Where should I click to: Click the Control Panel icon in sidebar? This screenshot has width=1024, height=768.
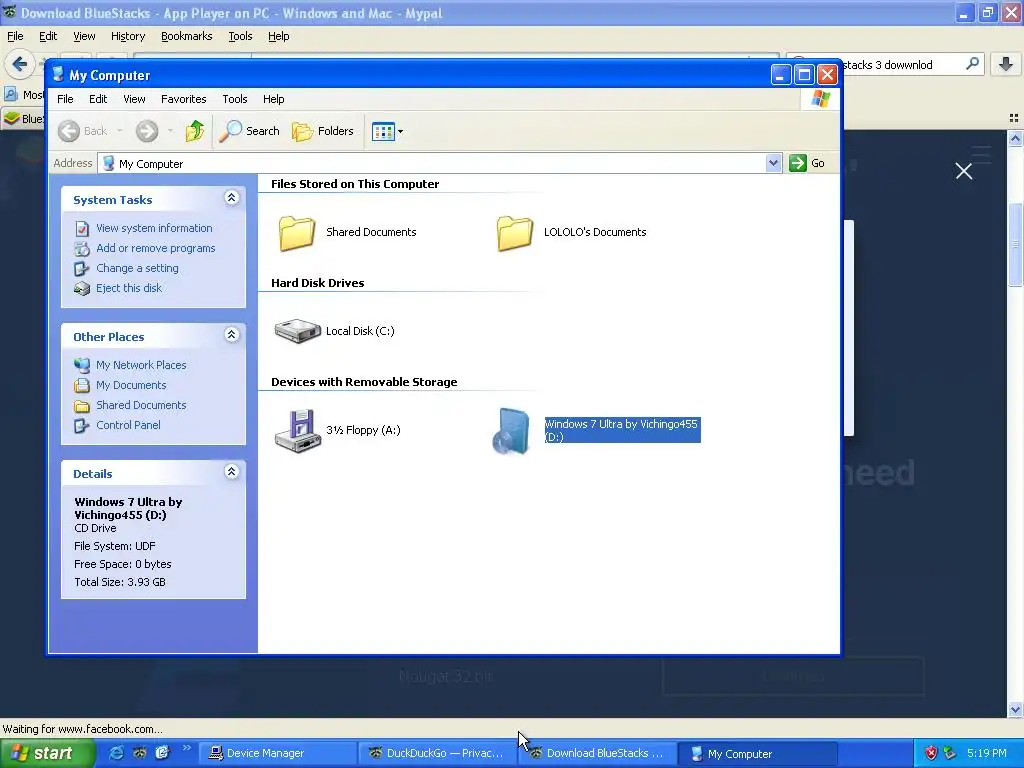coord(82,426)
